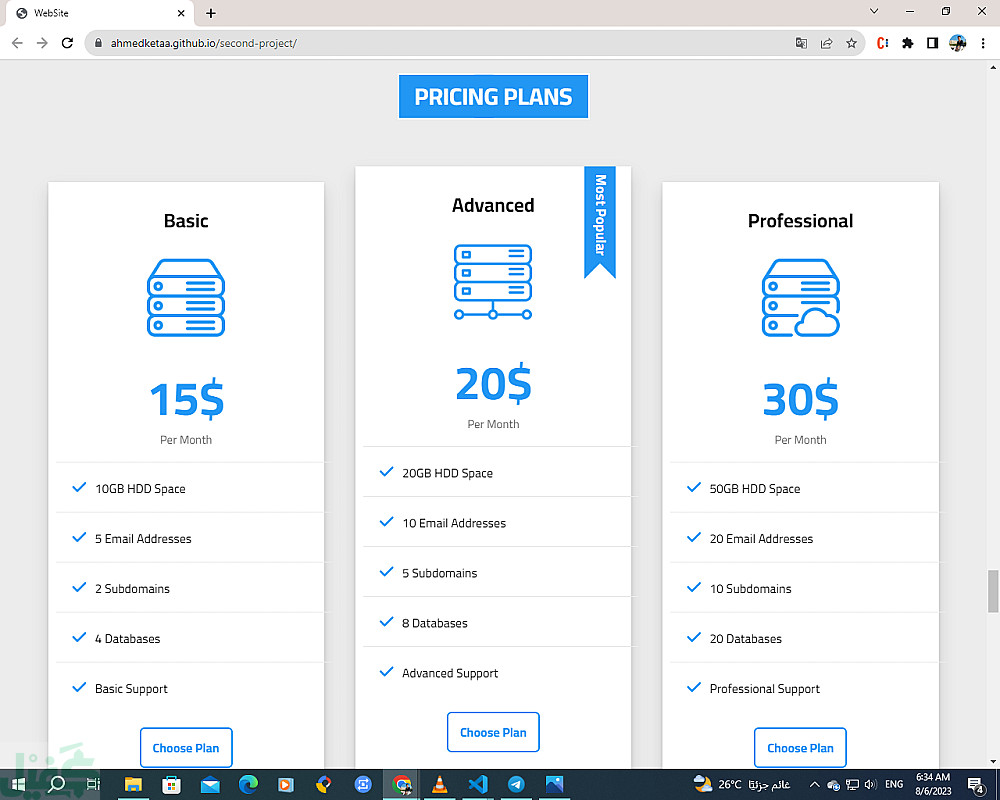
Task: Open taskbar search magnifier
Action: click(x=56, y=784)
